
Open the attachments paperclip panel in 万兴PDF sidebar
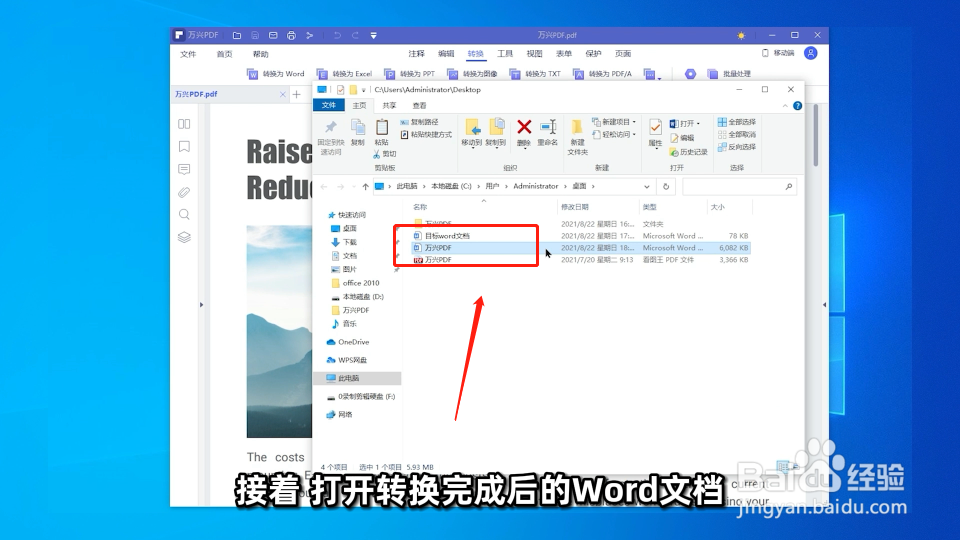(184, 192)
